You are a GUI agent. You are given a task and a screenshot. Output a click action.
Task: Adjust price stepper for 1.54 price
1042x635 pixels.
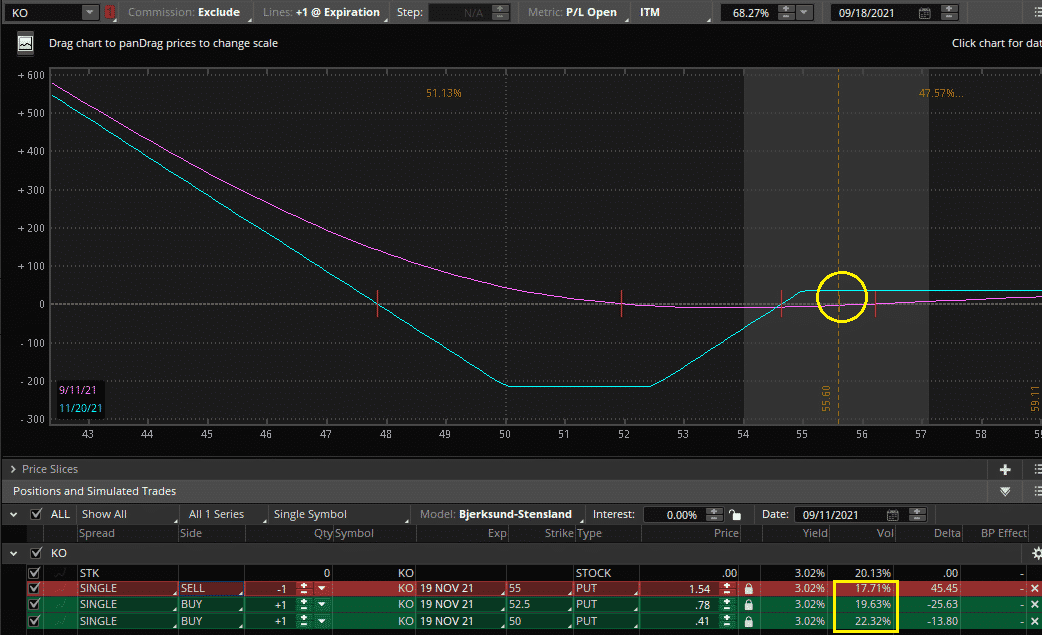click(726, 589)
